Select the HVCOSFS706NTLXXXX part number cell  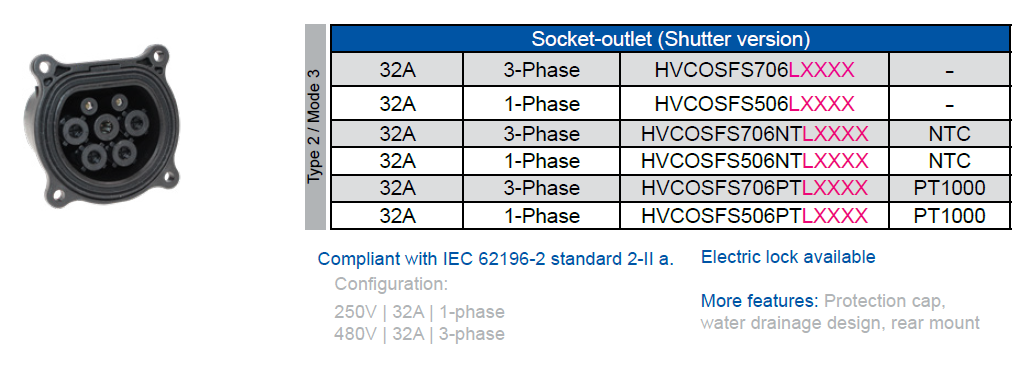(754, 134)
